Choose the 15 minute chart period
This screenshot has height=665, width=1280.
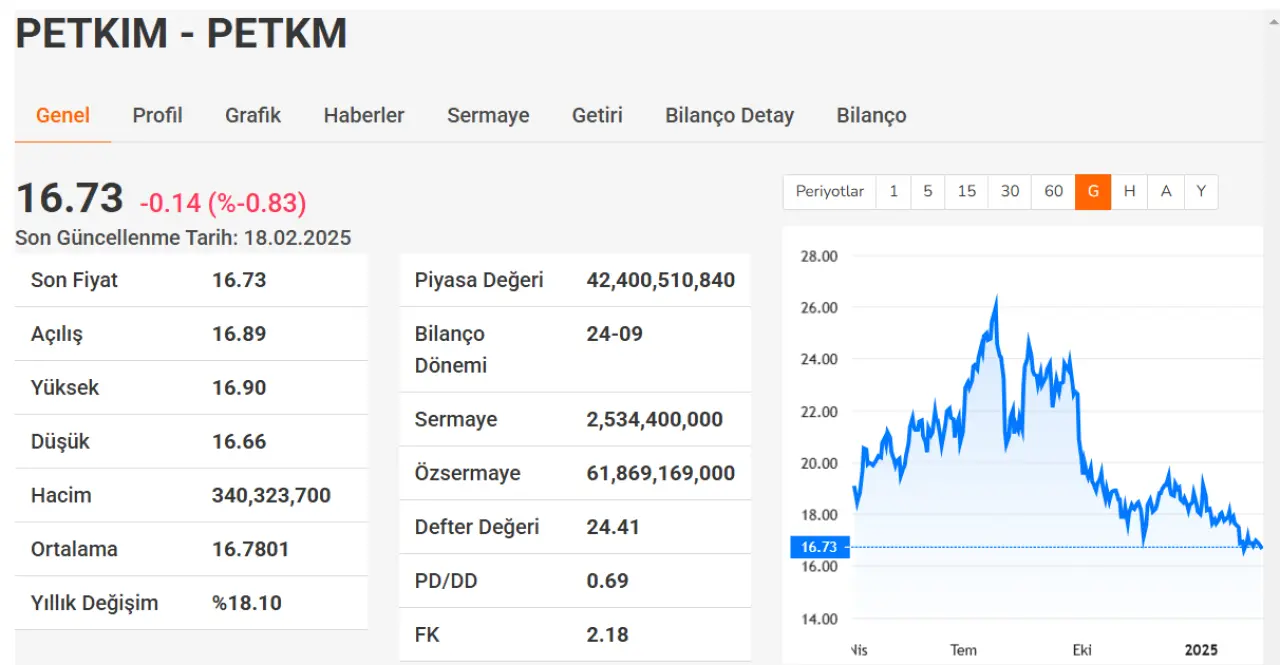click(966, 191)
